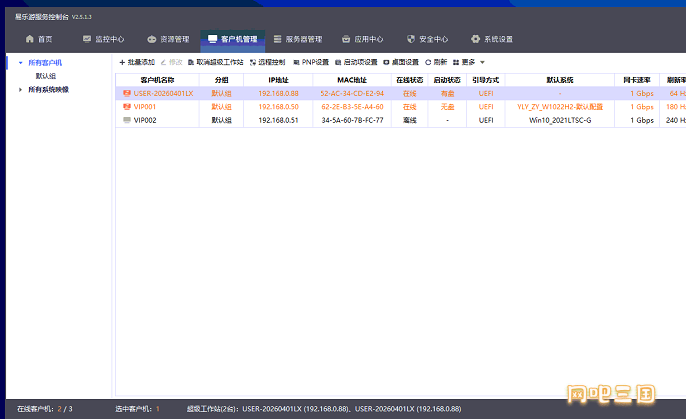
Task: Expand the 所有系统映像 tree node
Action: pos(20,89)
